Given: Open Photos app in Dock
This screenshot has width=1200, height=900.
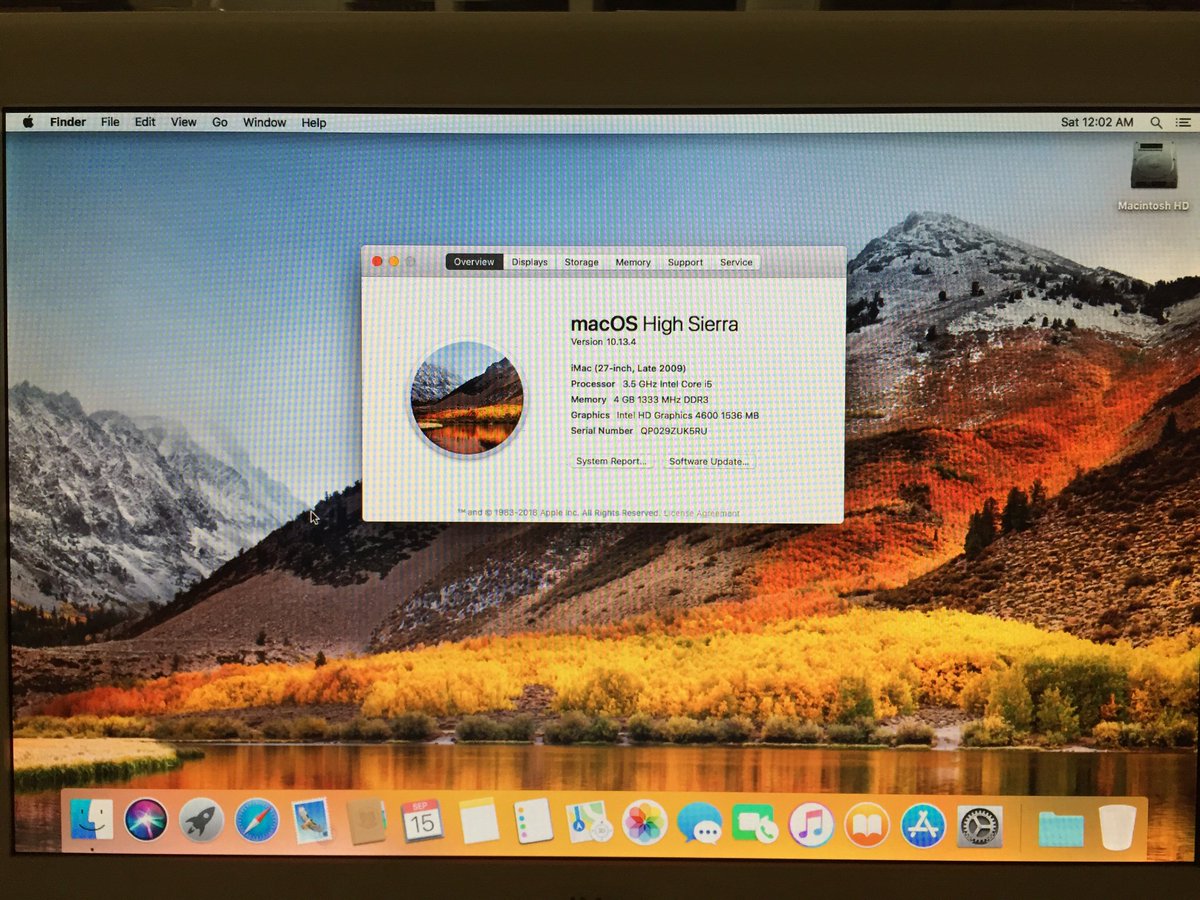Looking at the screenshot, I should pos(644,823).
